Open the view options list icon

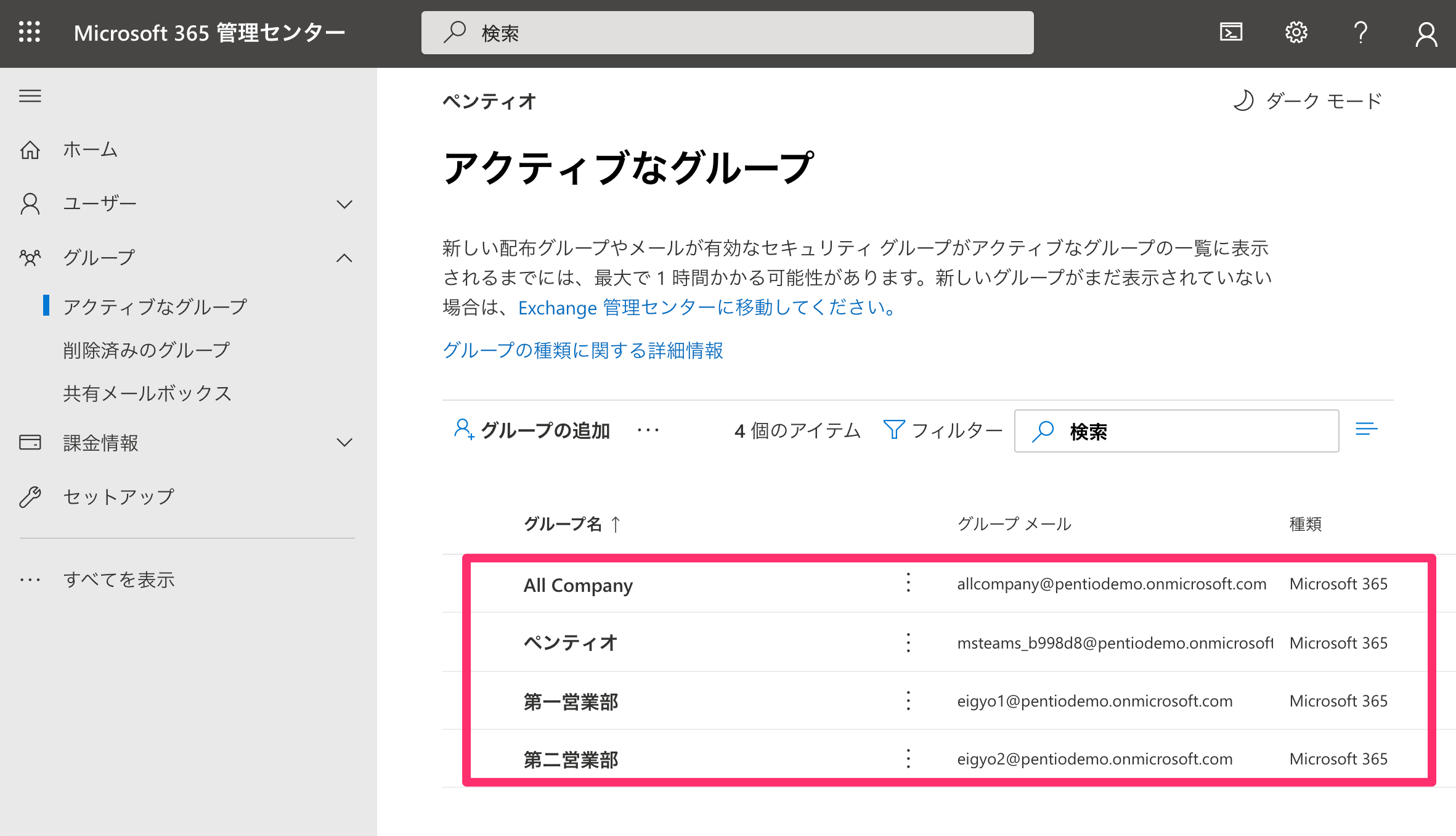point(1367,429)
